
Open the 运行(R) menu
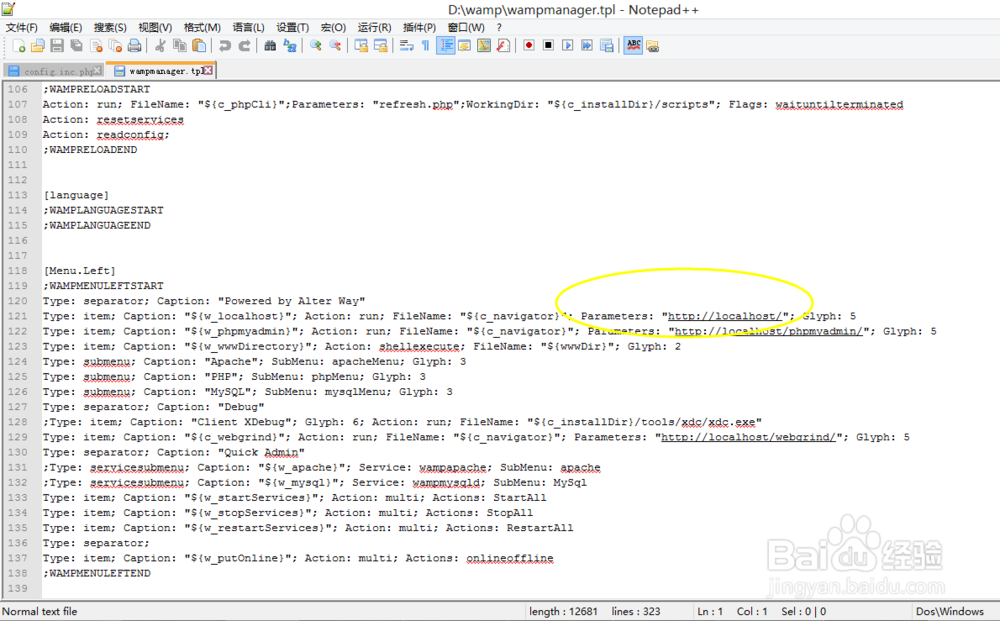(374, 27)
